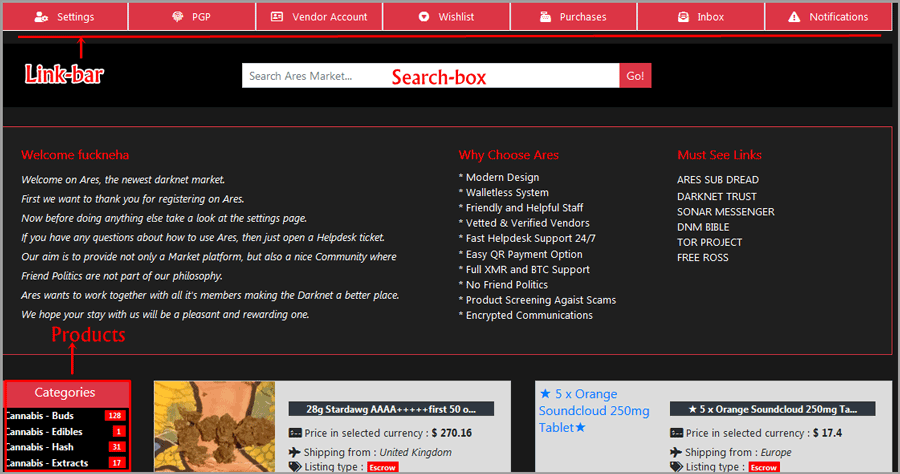The height and width of the screenshot is (474, 900).
Task: Click the Go! search button
Action: point(635,76)
